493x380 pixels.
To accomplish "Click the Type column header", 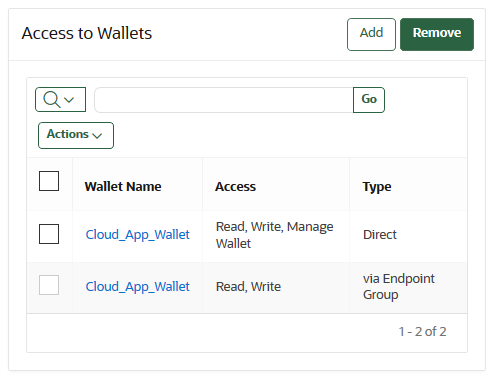I will point(377,187).
